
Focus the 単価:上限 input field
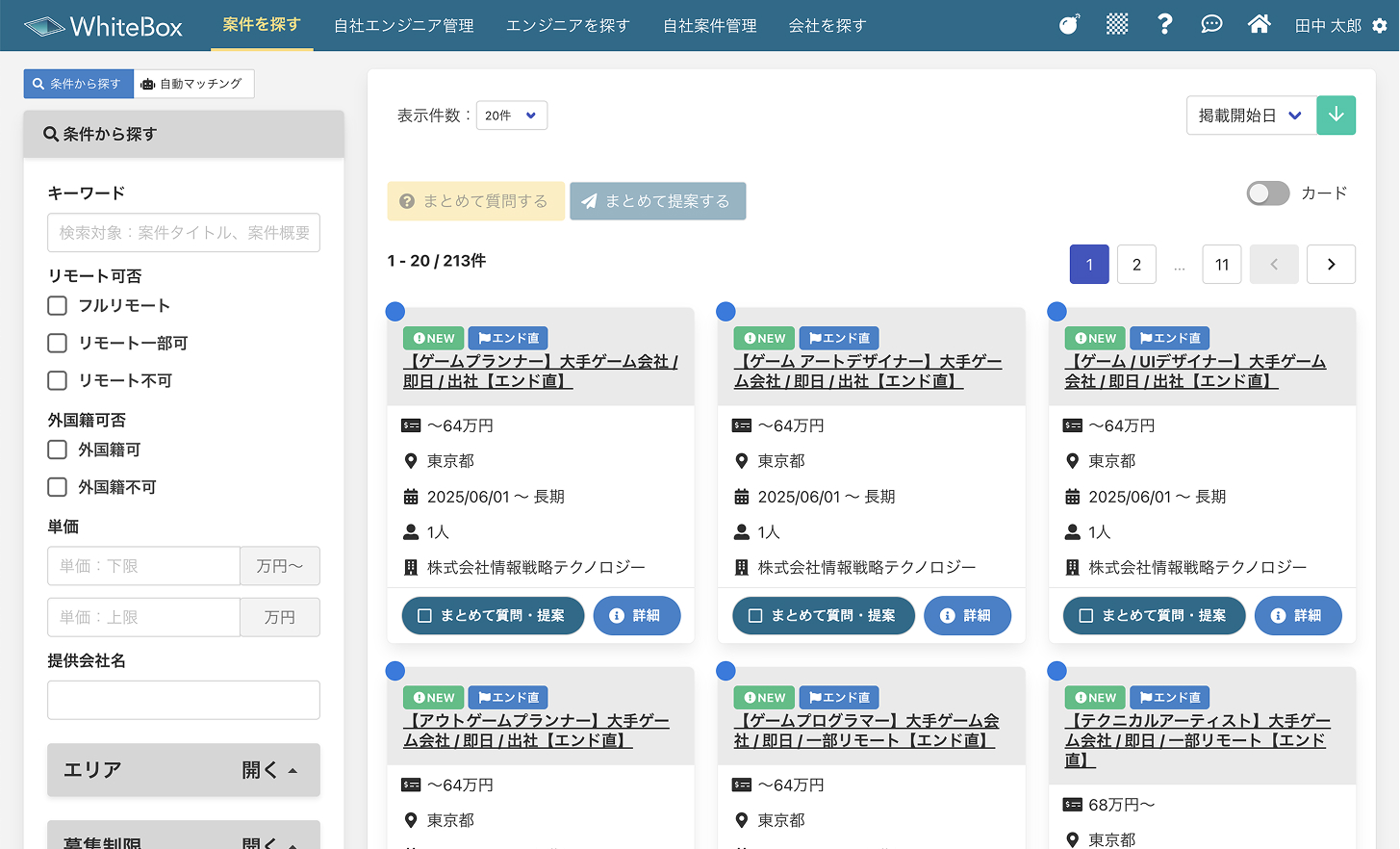143,617
